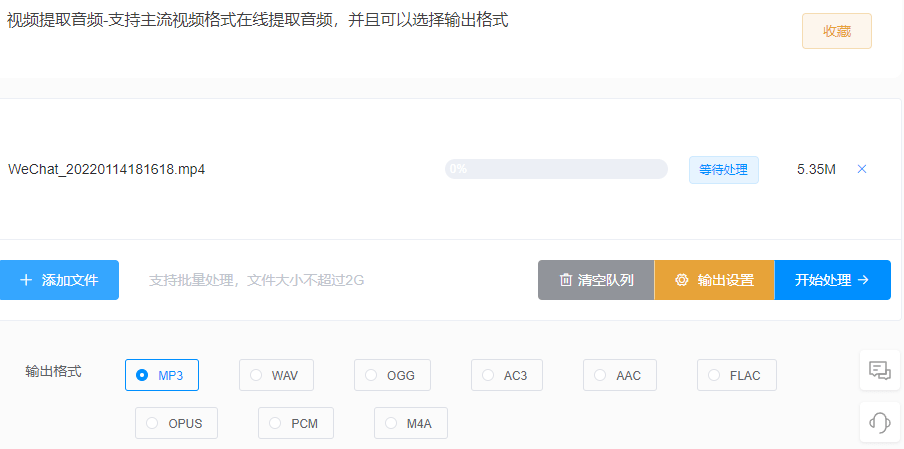This screenshot has height=449, width=904.
Task: Select MP3 output format
Action: [142, 375]
